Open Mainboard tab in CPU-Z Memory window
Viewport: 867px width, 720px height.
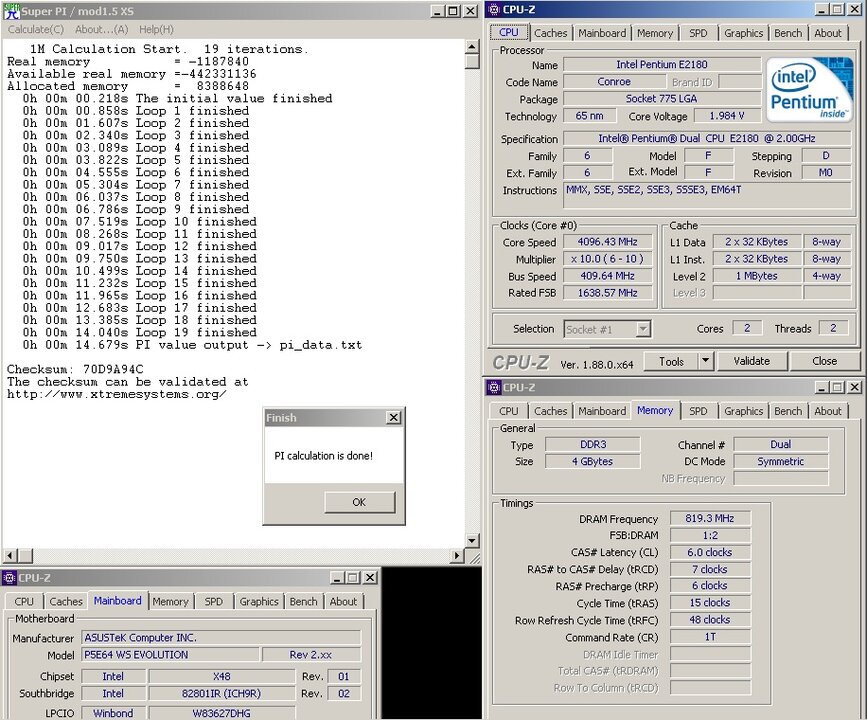602,411
